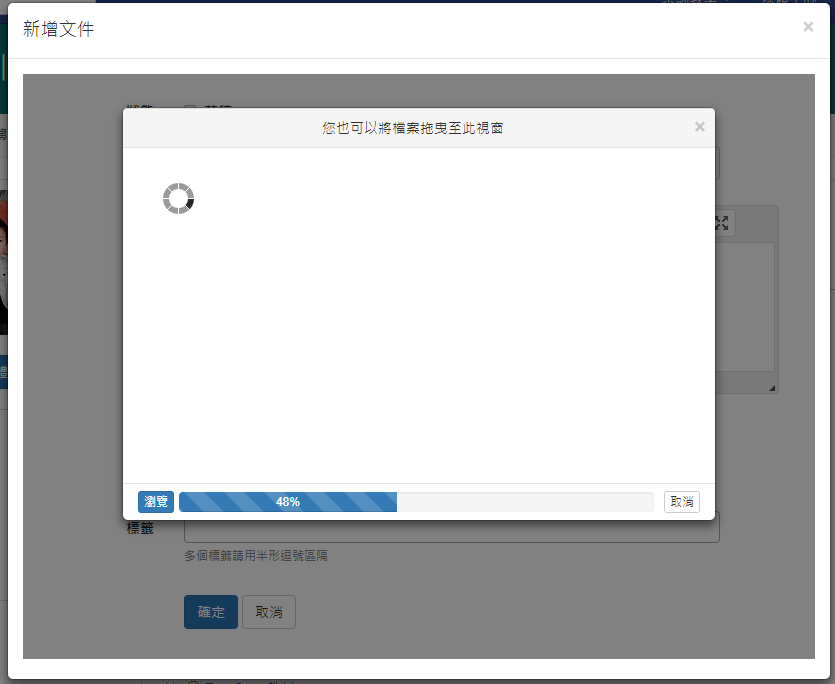Click the blue 瀏覽 browse button

[x=156, y=502]
